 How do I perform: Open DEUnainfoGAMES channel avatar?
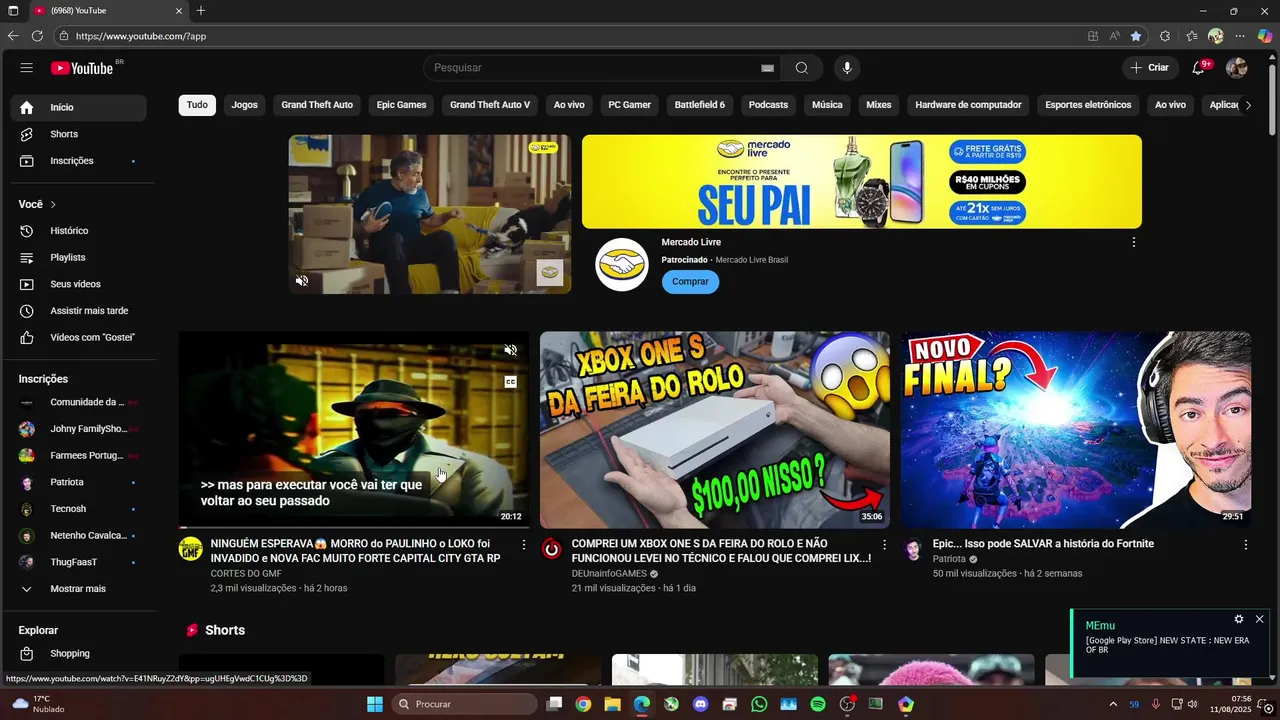click(x=551, y=549)
